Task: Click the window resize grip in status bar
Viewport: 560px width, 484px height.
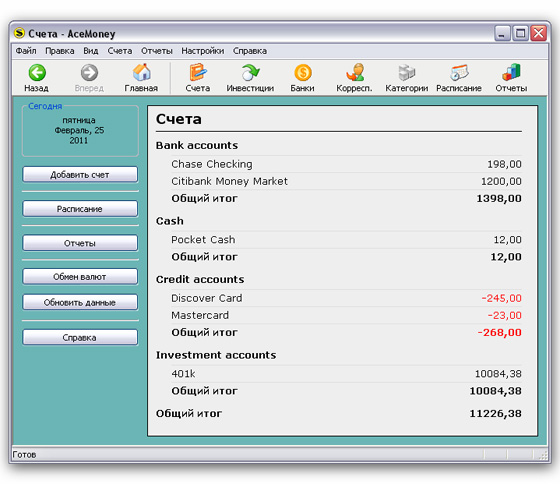Action: click(x=543, y=455)
